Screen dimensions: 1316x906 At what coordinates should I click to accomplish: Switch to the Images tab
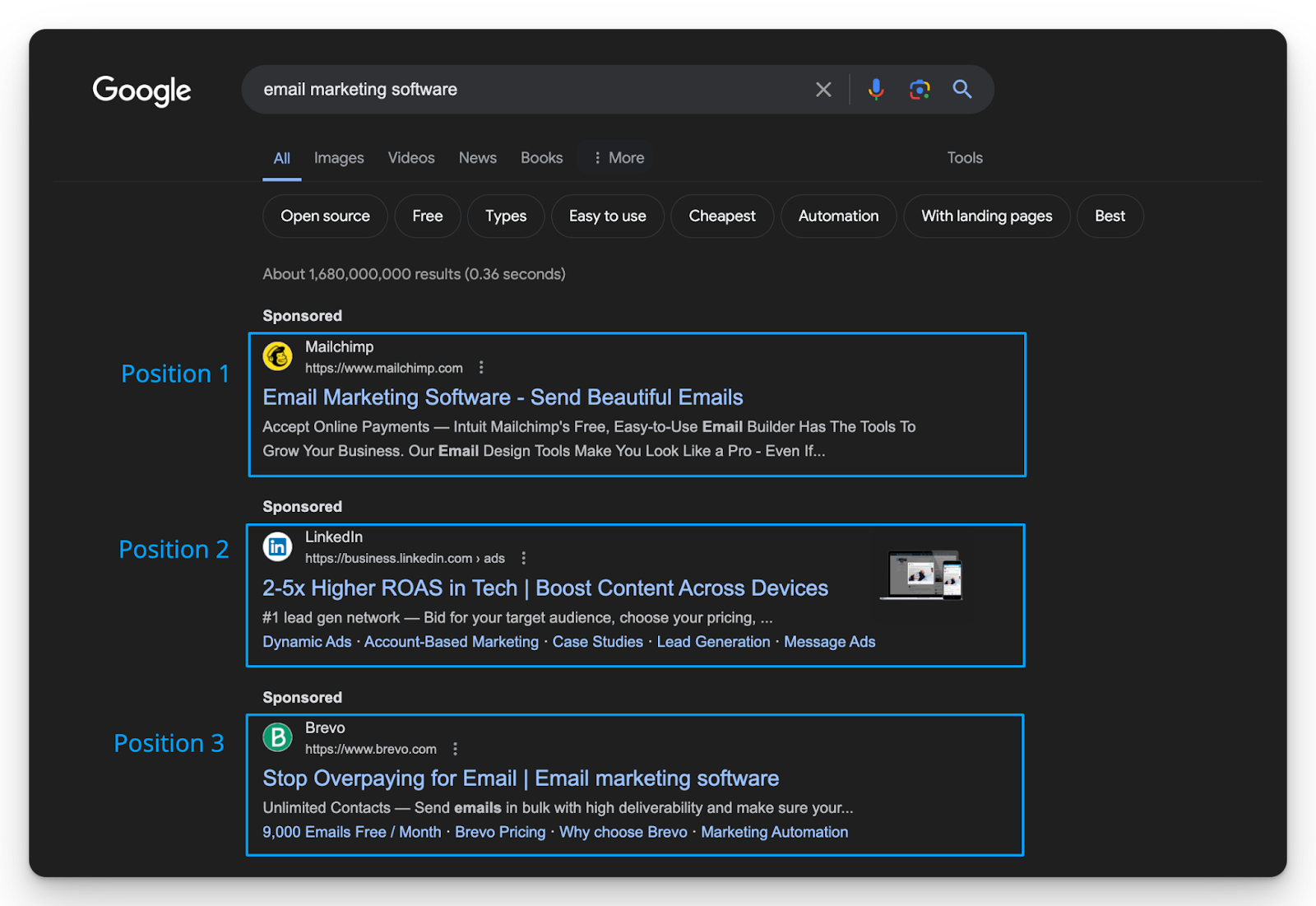click(339, 158)
